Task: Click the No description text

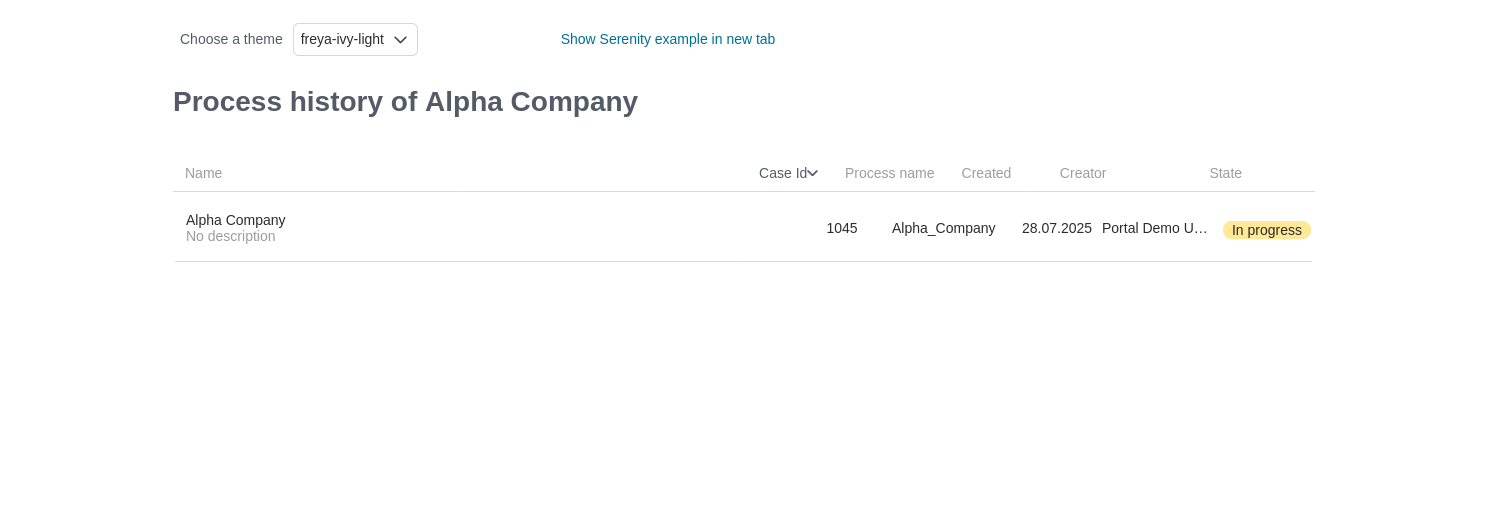Action: pos(230,237)
